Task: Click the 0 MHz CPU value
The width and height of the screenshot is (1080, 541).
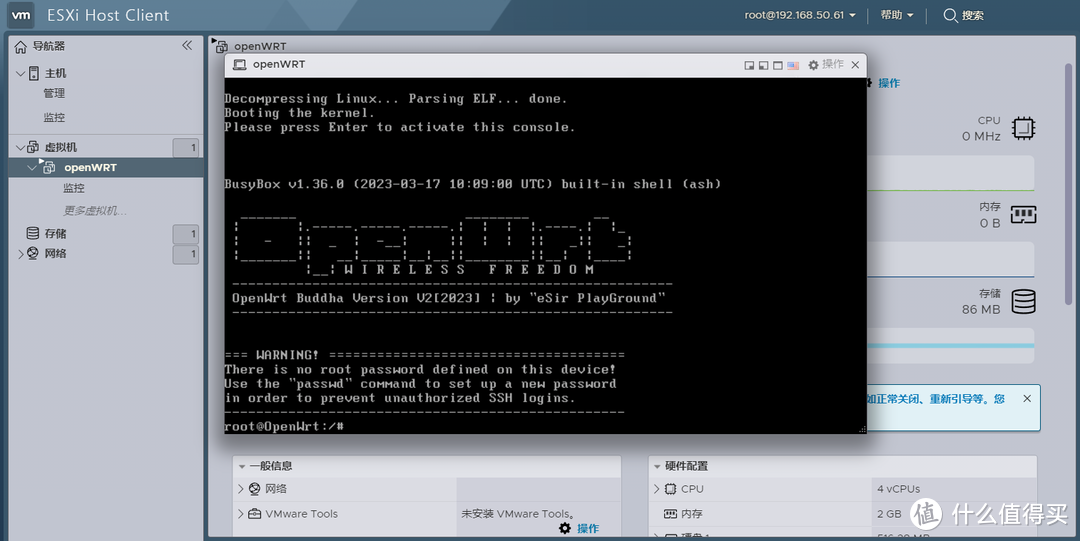Action: pos(981,136)
